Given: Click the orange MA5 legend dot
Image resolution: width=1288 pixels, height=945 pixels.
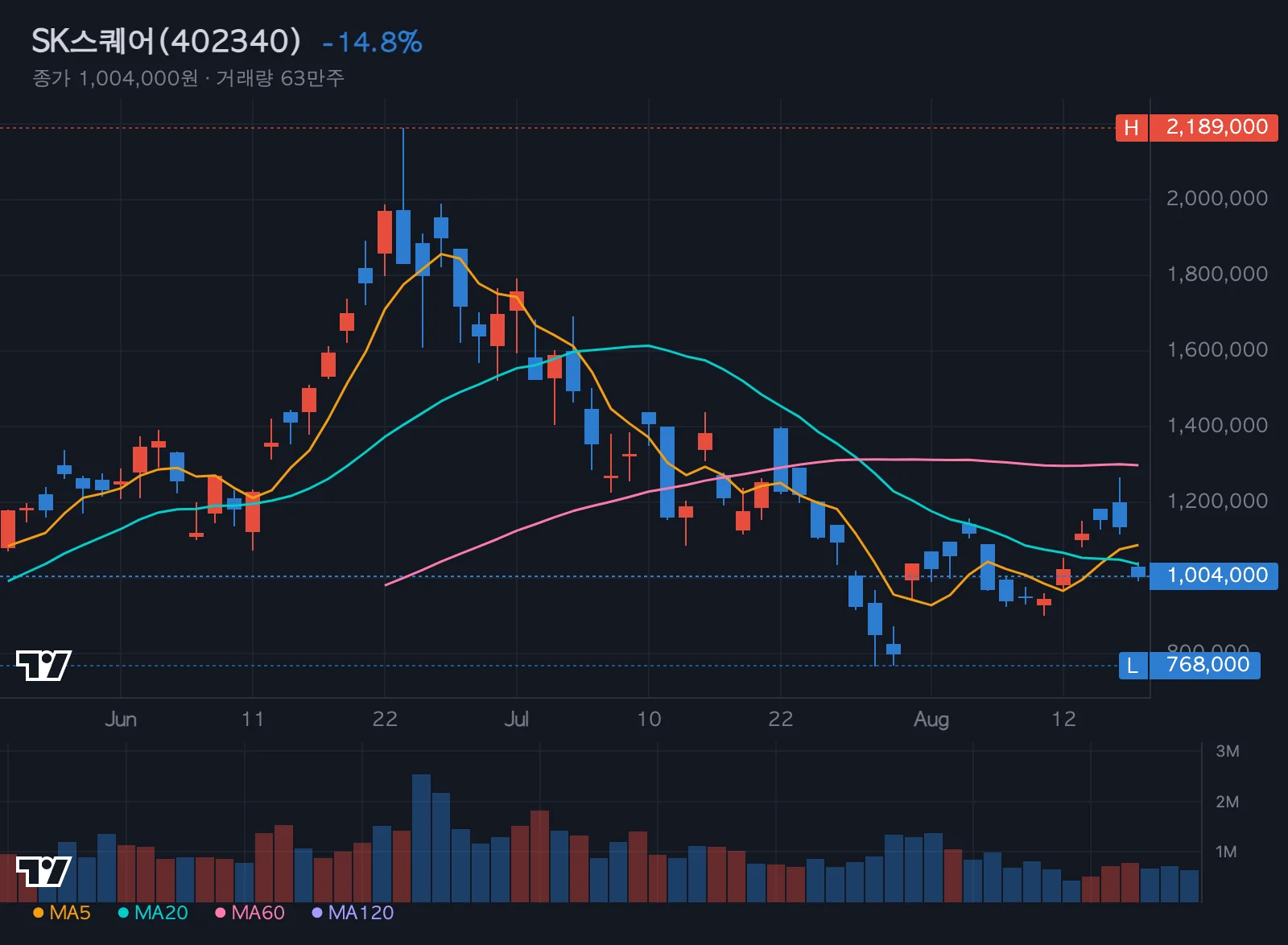Looking at the screenshot, I should pos(38,913).
